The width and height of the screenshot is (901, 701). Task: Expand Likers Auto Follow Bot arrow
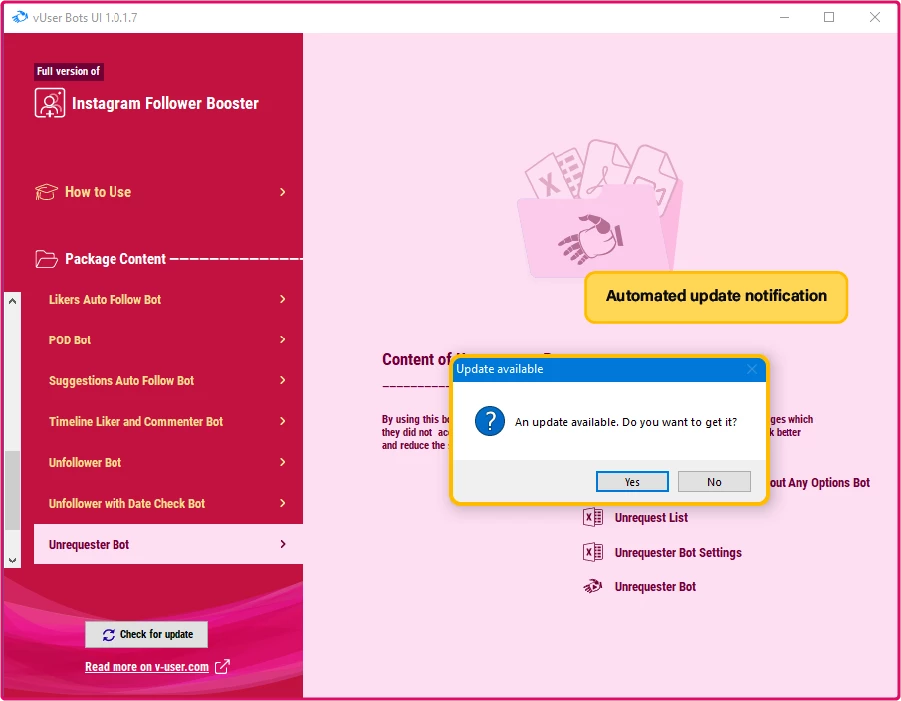click(283, 299)
